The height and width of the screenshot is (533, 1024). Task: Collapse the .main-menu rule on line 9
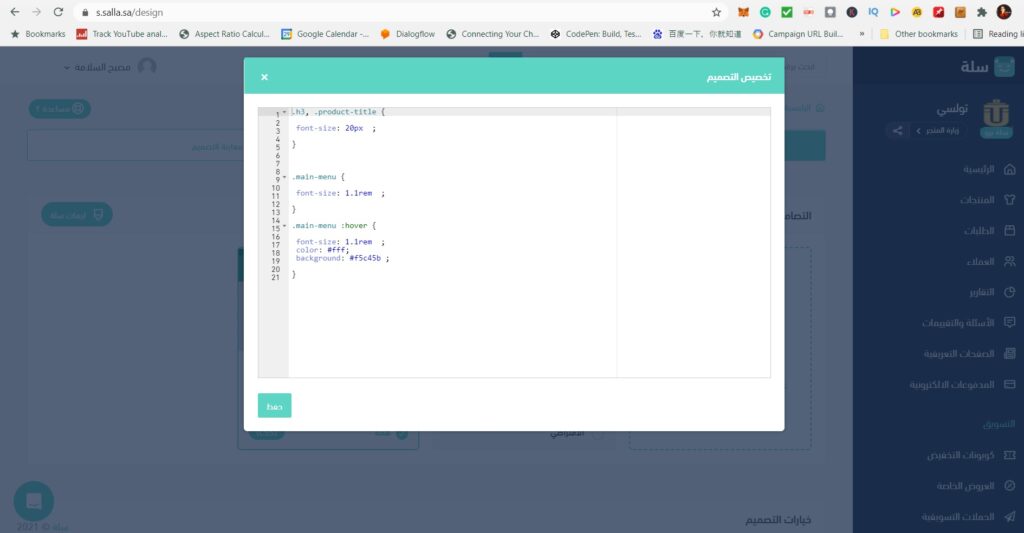(284, 177)
